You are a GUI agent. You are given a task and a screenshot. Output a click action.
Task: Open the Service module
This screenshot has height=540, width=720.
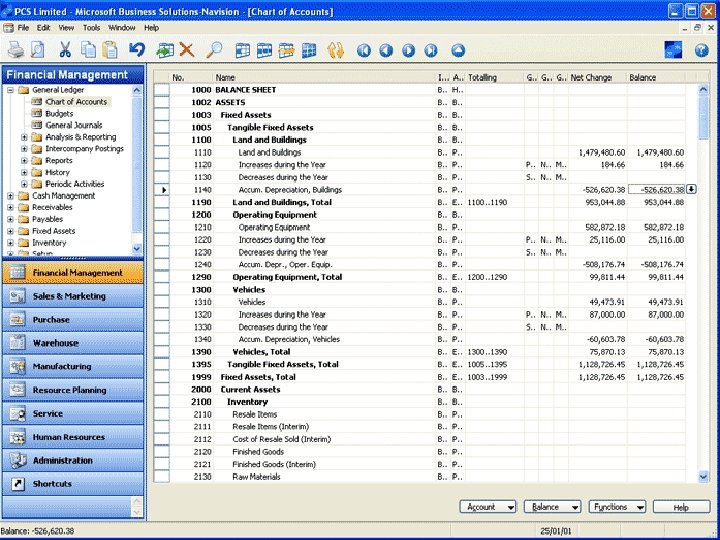coord(73,413)
